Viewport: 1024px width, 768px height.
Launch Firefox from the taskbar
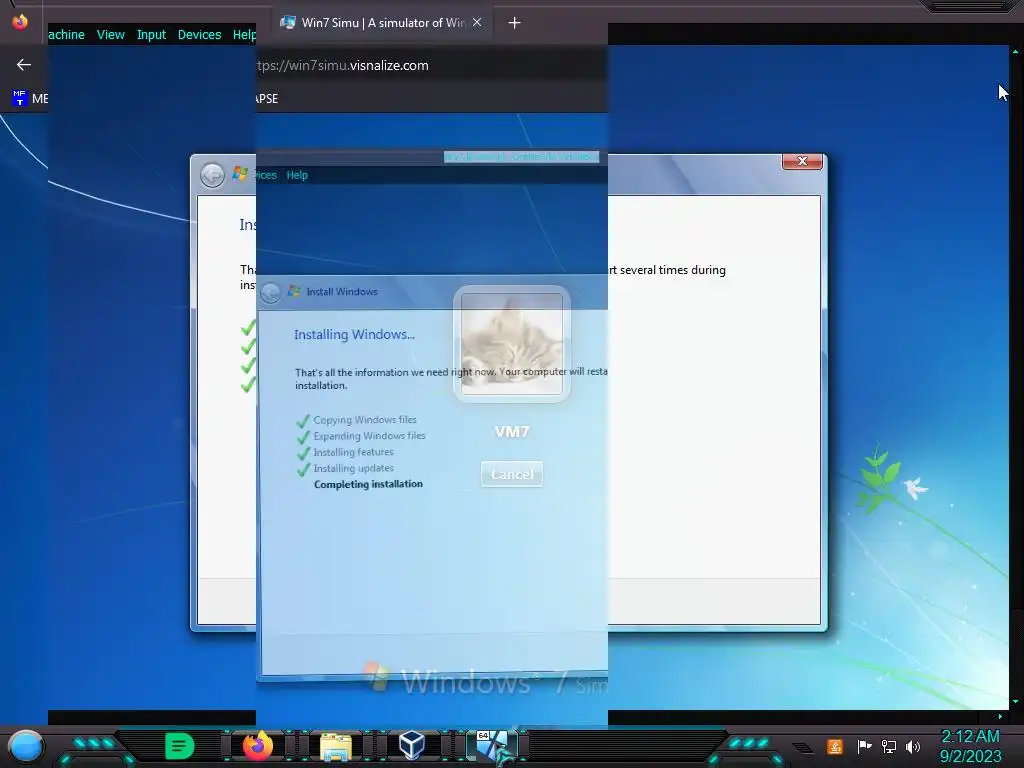click(257, 745)
